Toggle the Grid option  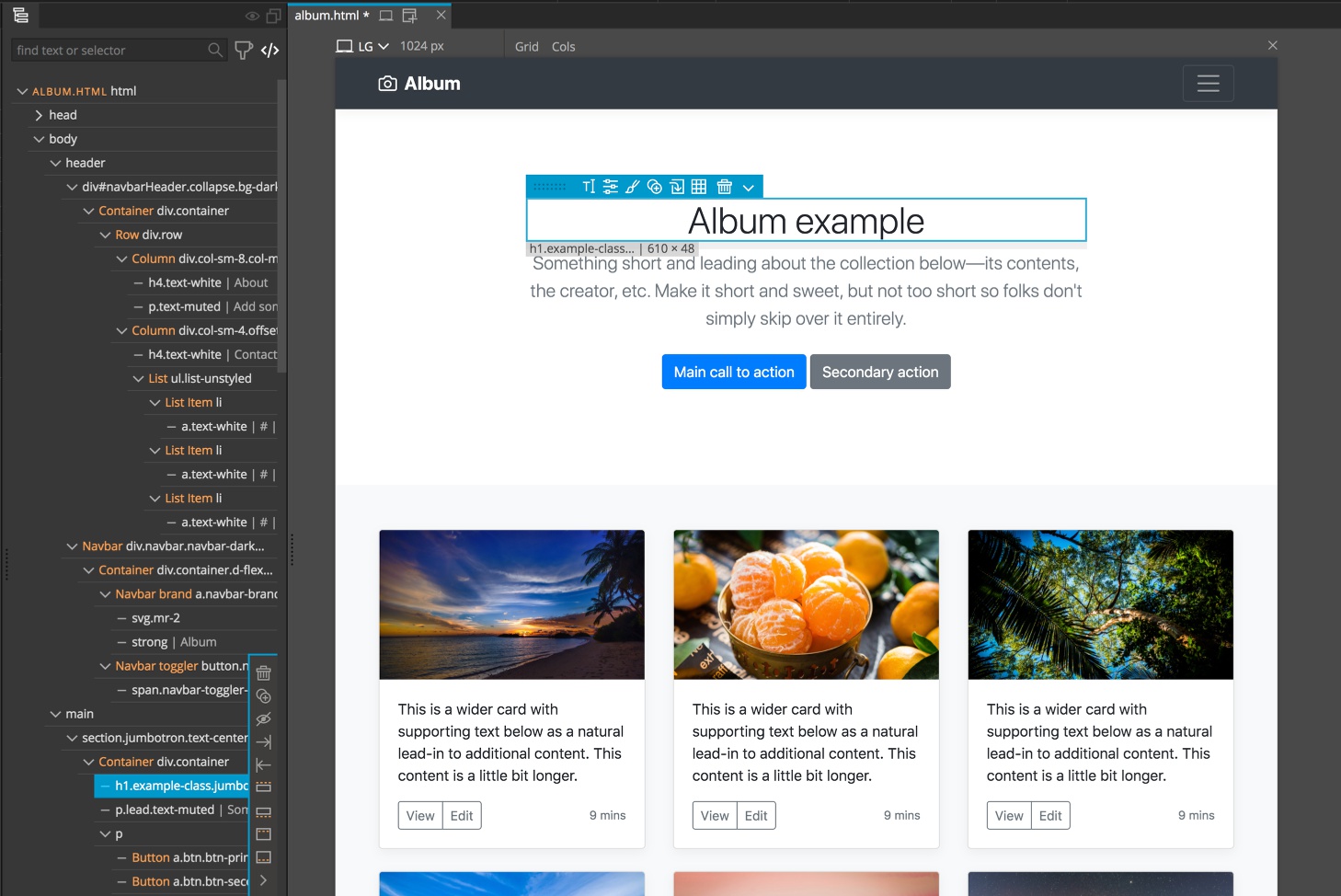(527, 46)
